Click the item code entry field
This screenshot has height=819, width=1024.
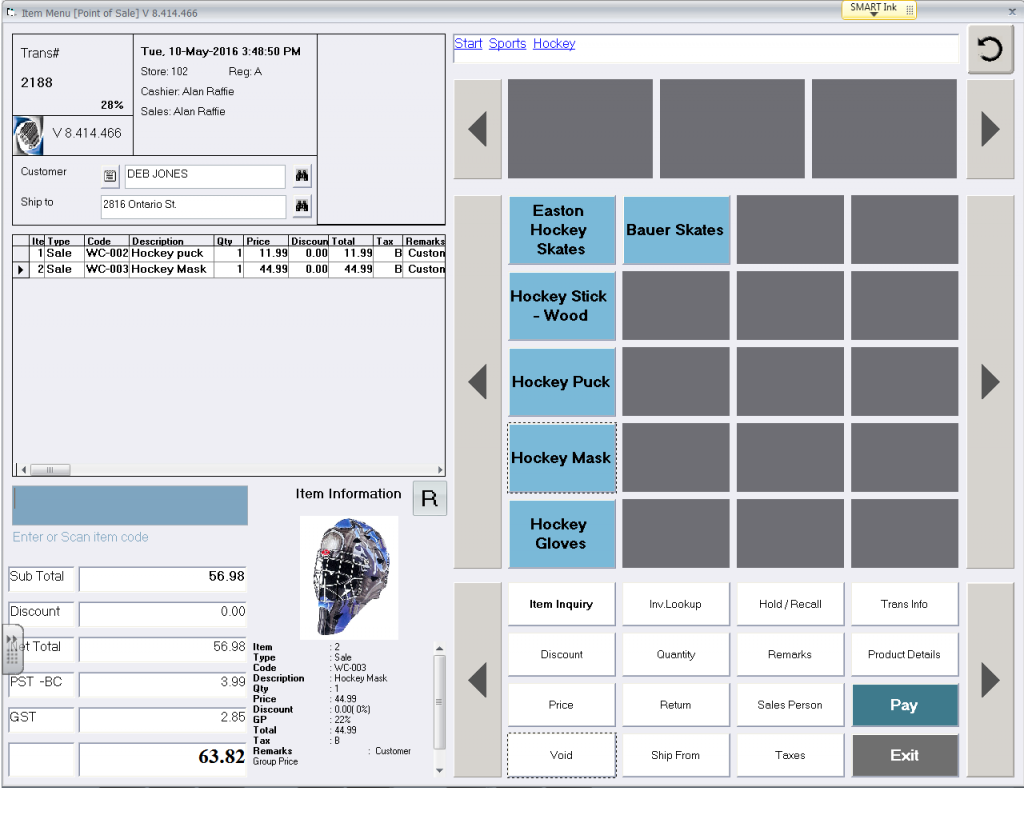[x=129, y=505]
